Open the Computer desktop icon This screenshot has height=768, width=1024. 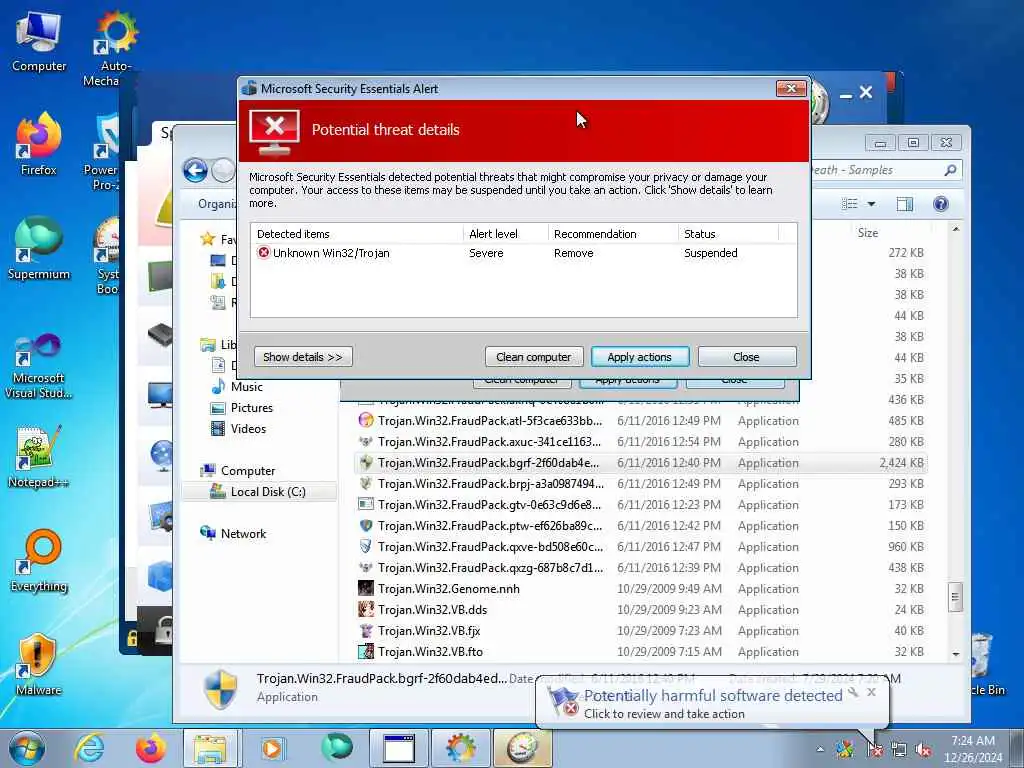tap(39, 41)
